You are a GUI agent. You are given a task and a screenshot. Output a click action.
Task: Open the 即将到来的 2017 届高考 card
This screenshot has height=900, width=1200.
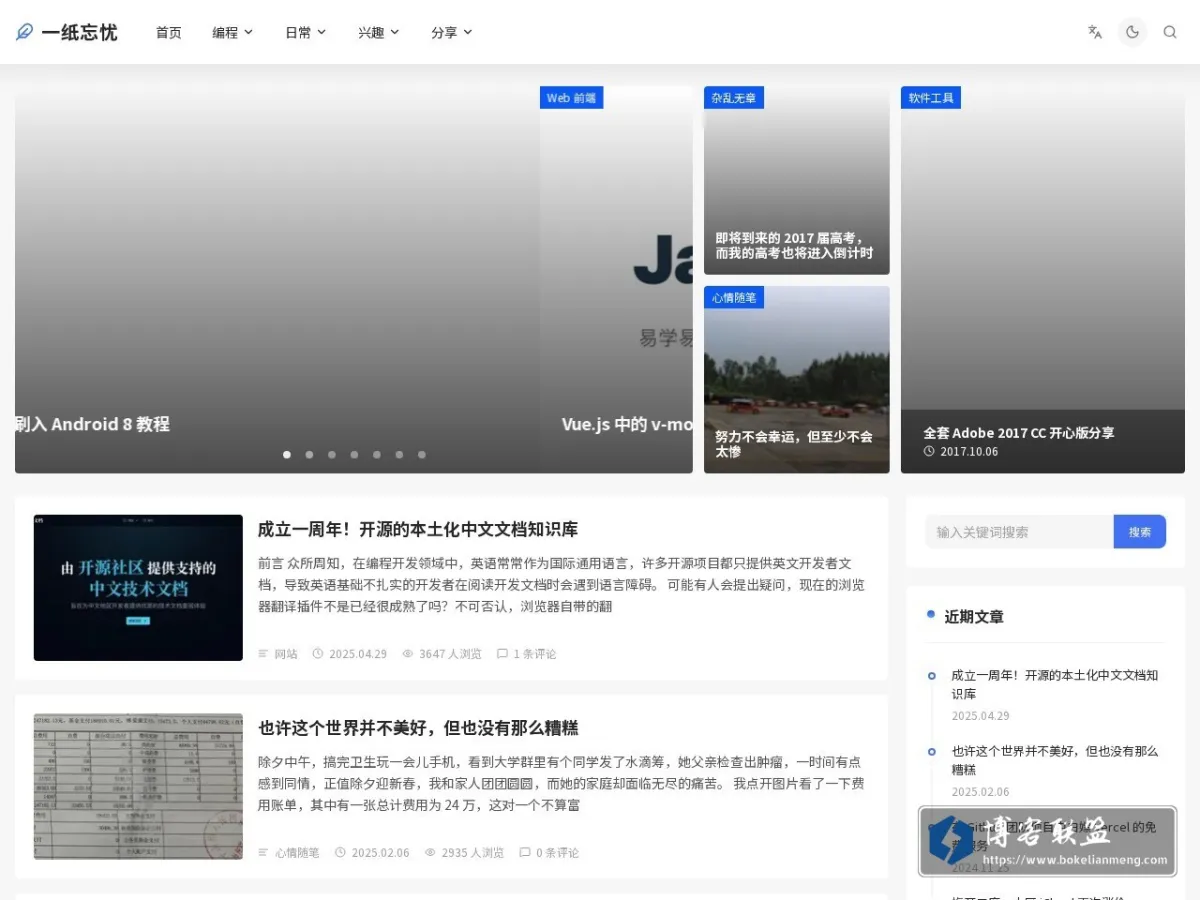[x=796, y=180]
